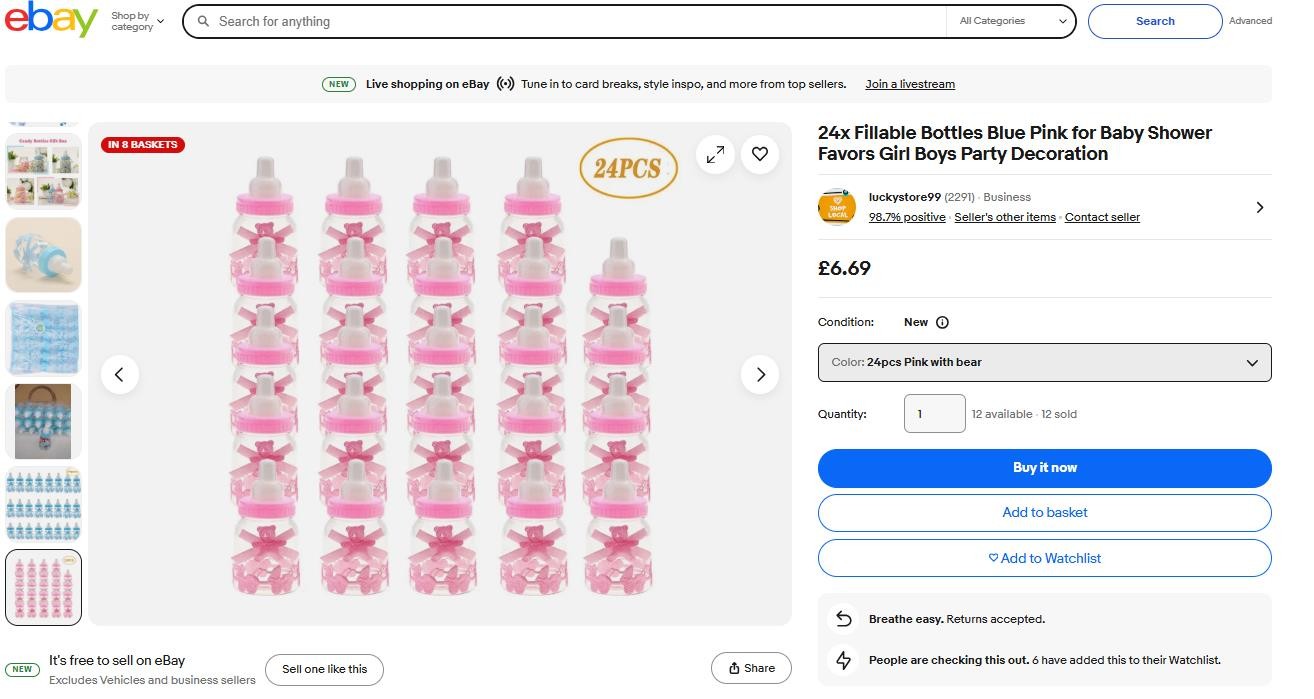
Task: Share this listing
Action: click(751, 668)
